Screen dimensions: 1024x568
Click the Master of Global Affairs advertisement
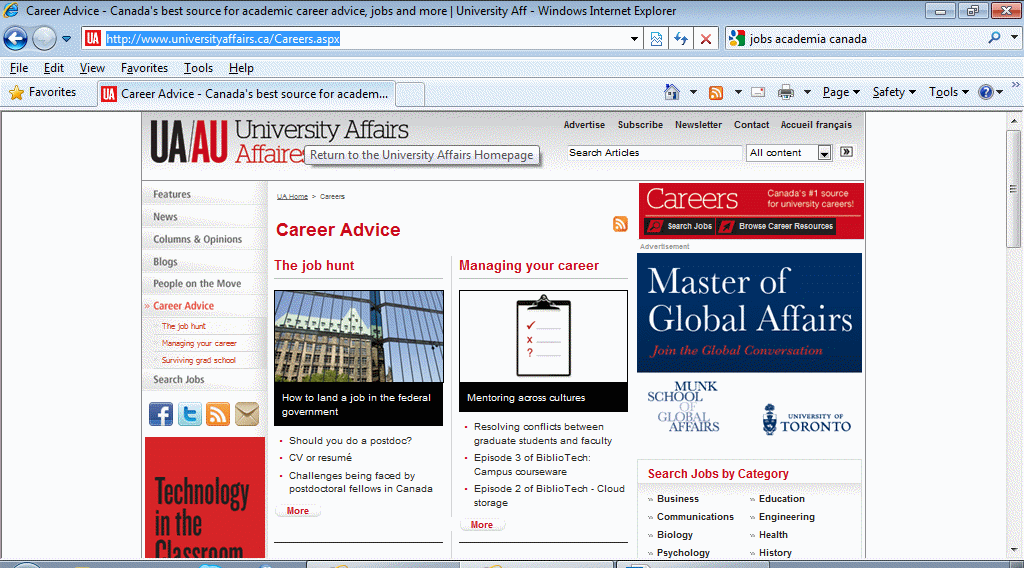click(x=750, y=313)
